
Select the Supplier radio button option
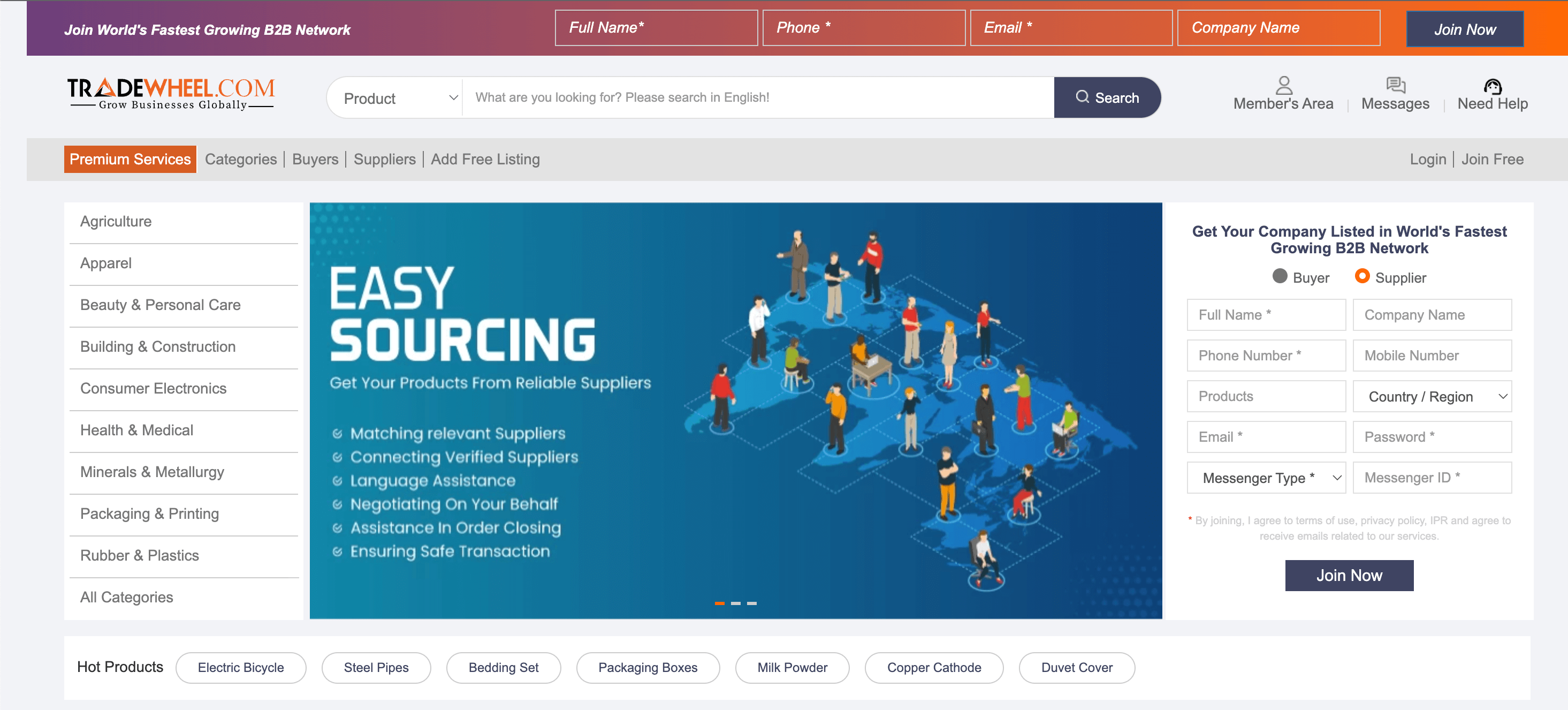pyautogui.click(x=1361, y=277)
